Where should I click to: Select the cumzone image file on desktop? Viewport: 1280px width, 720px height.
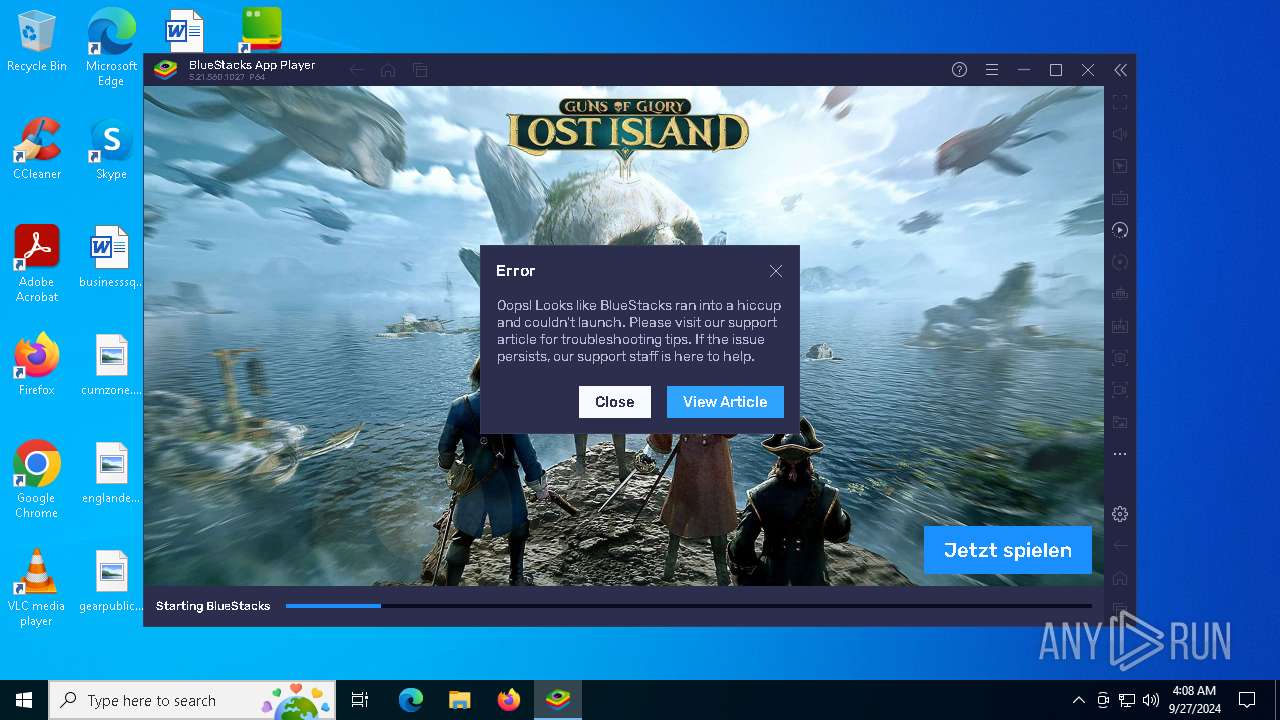[x=111, y=365]
